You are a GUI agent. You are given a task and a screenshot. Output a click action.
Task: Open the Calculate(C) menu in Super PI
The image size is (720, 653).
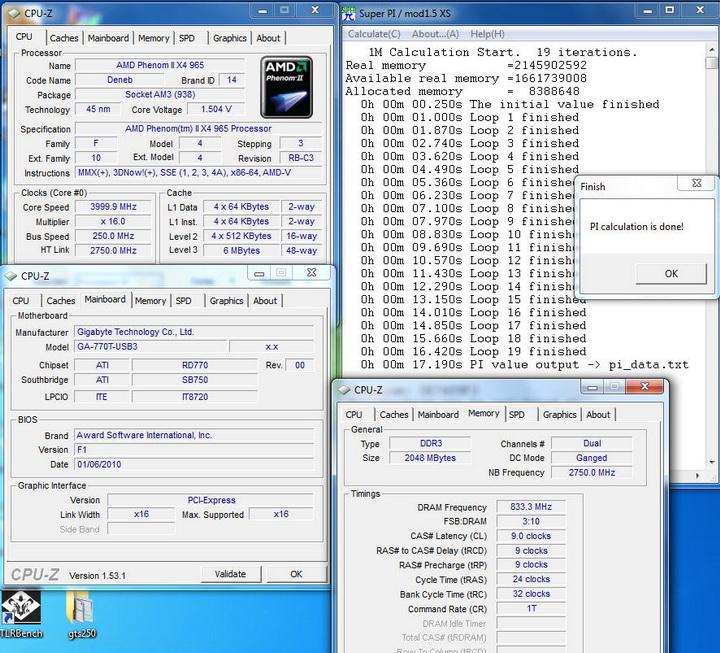(374, 34)
